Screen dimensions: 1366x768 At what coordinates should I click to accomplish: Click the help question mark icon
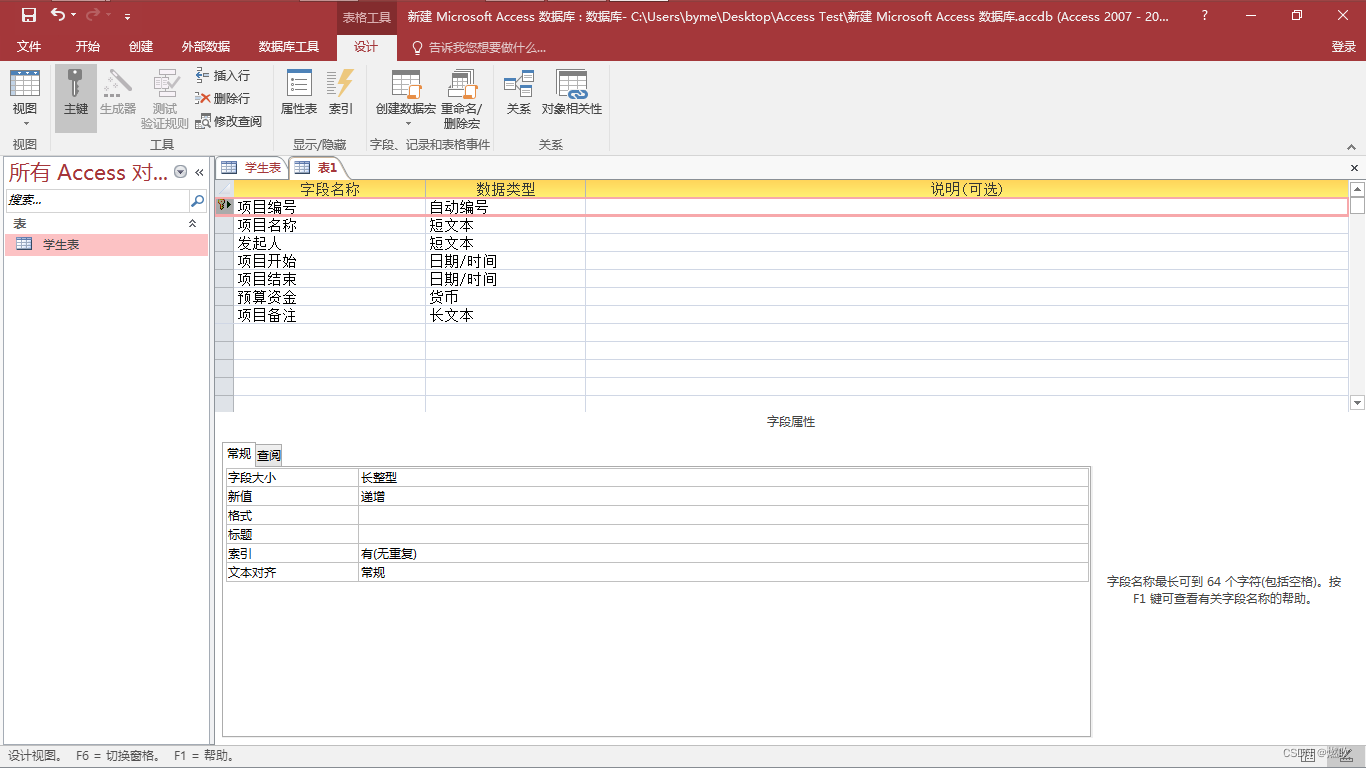pyautogui.click(x=1204, y=16)
